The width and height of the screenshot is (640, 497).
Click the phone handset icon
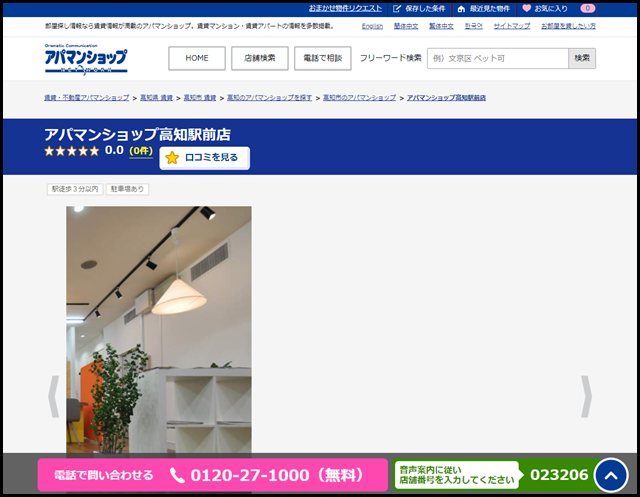pos(177,475)
